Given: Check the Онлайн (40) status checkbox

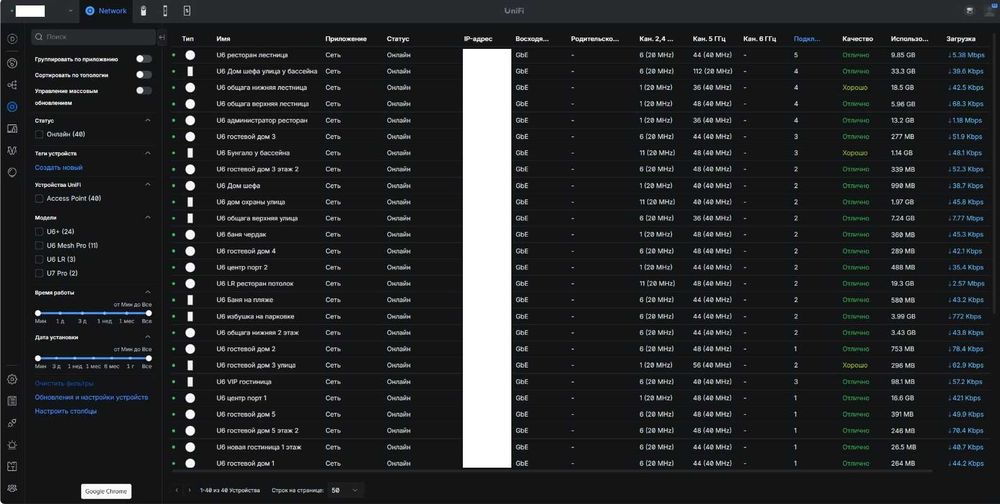Looking at the screenshot, I should point(40,135).
